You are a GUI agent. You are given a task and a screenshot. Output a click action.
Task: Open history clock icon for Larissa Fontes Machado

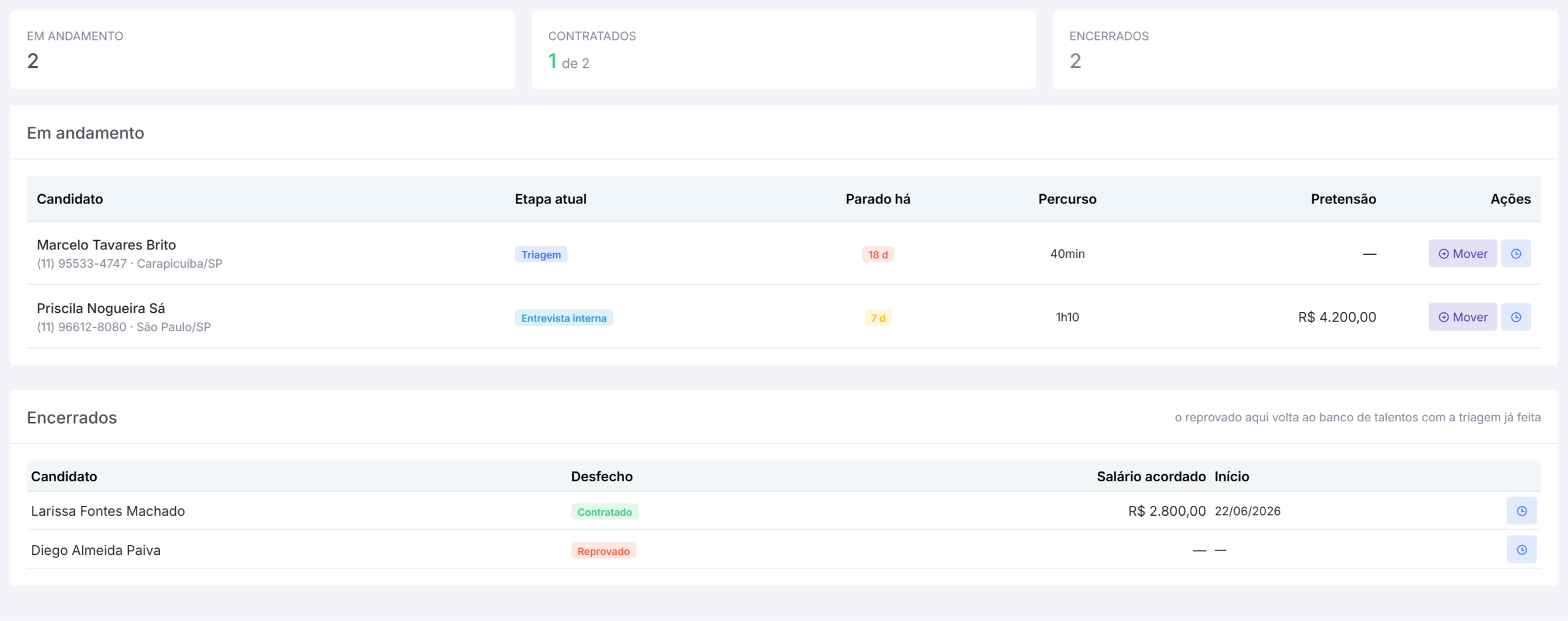coord(1521,511)
